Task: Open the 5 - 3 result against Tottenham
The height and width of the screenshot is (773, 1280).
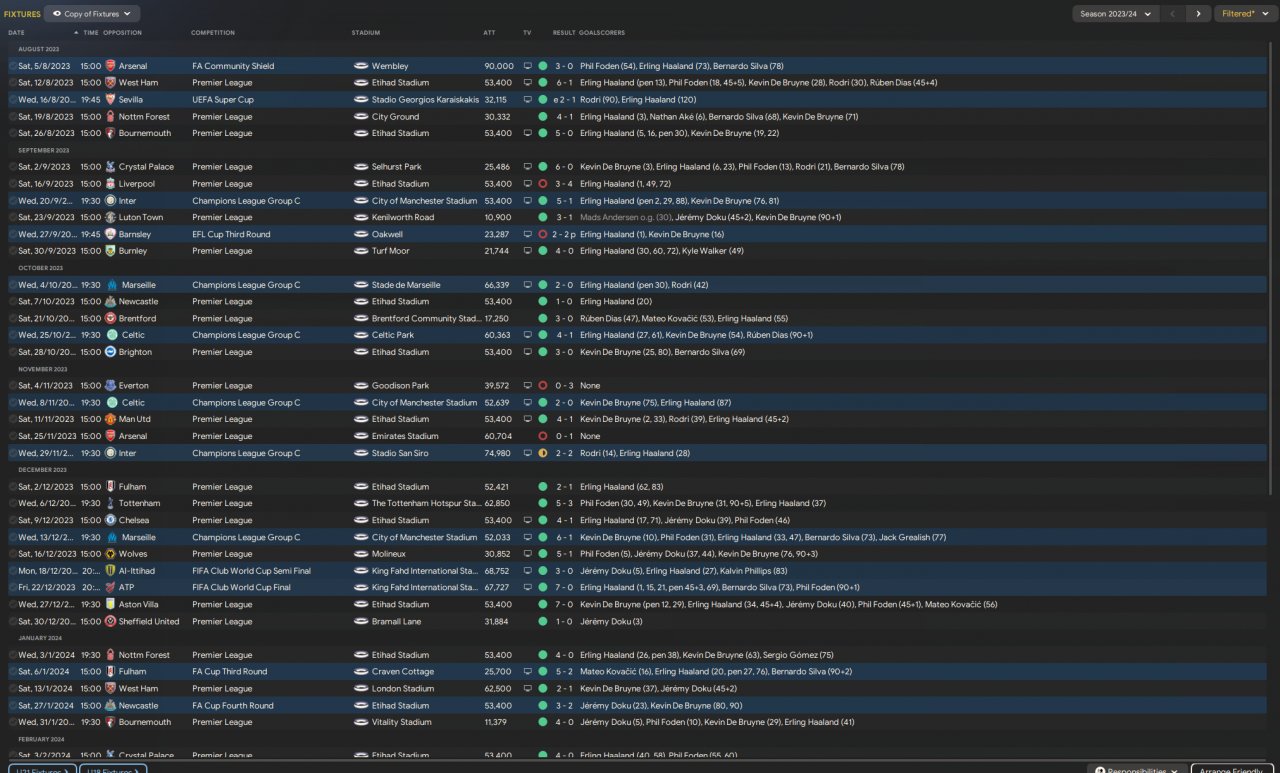Action: pyautogui.click(x=565, y=503)
